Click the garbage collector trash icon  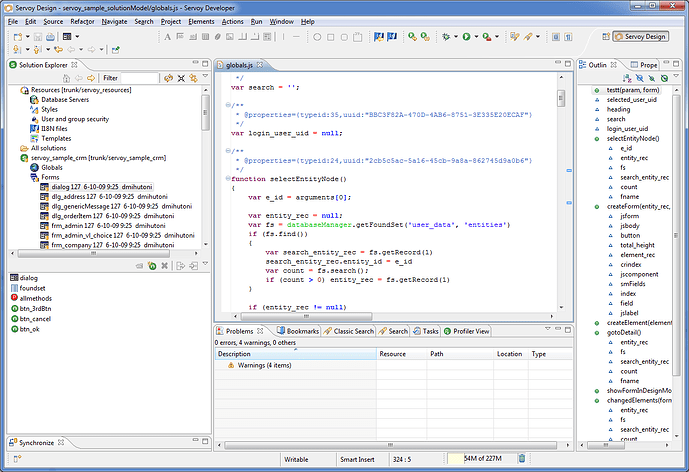tap(522, 458)
